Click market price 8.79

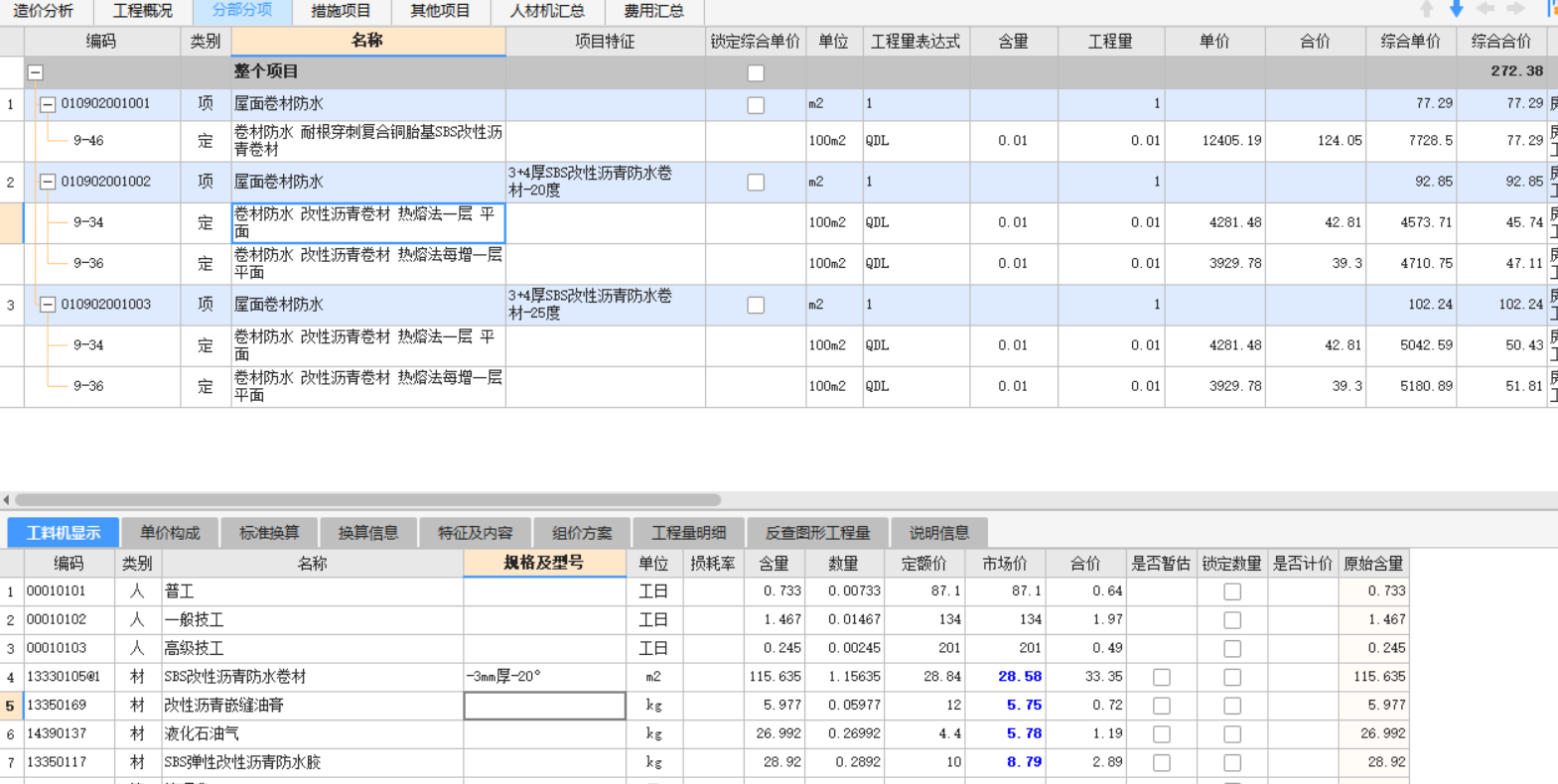point(1024,763)
